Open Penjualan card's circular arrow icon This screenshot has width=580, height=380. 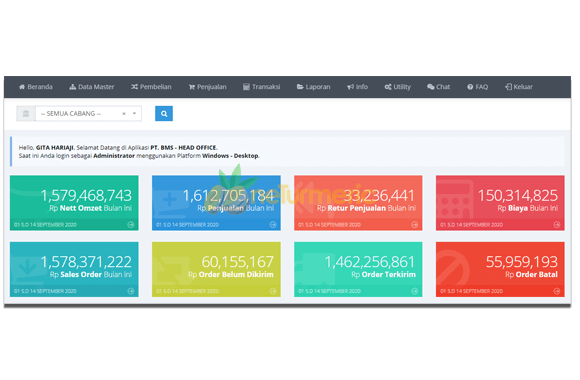(x=273, y=225)
